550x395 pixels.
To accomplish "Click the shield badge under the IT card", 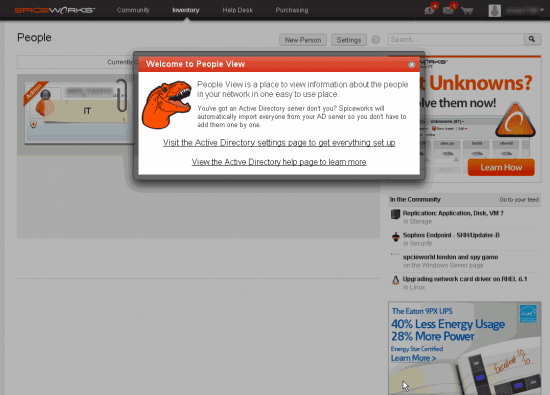I will click(33, 125).
